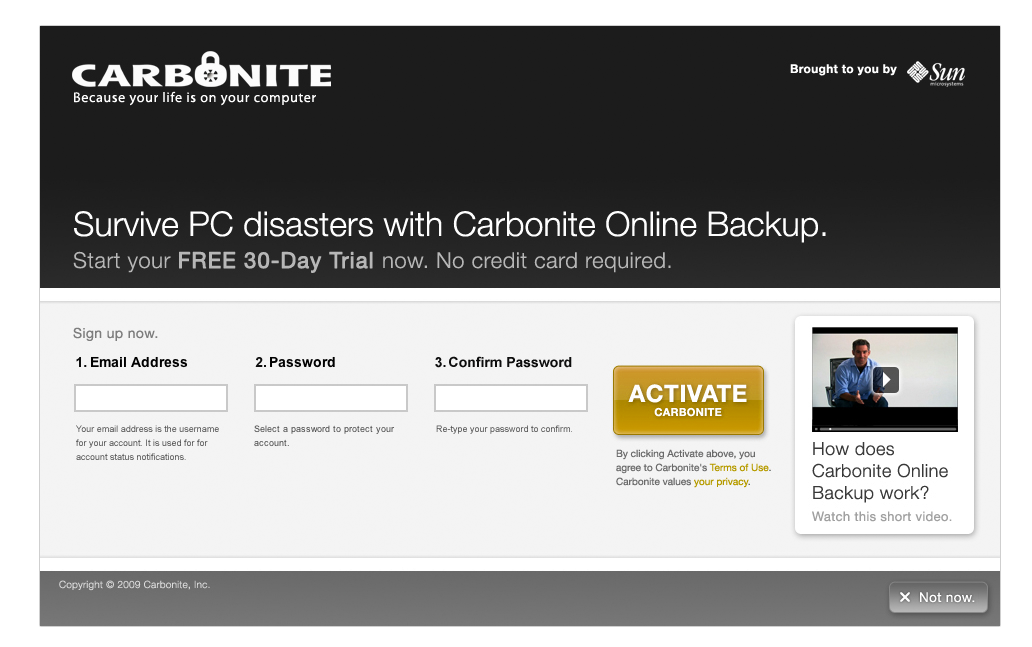This screenshot has width=1032, height=647.
Task: Click 'How does Carbonite Online Backup work?' title
Action: tap(880, 471)
